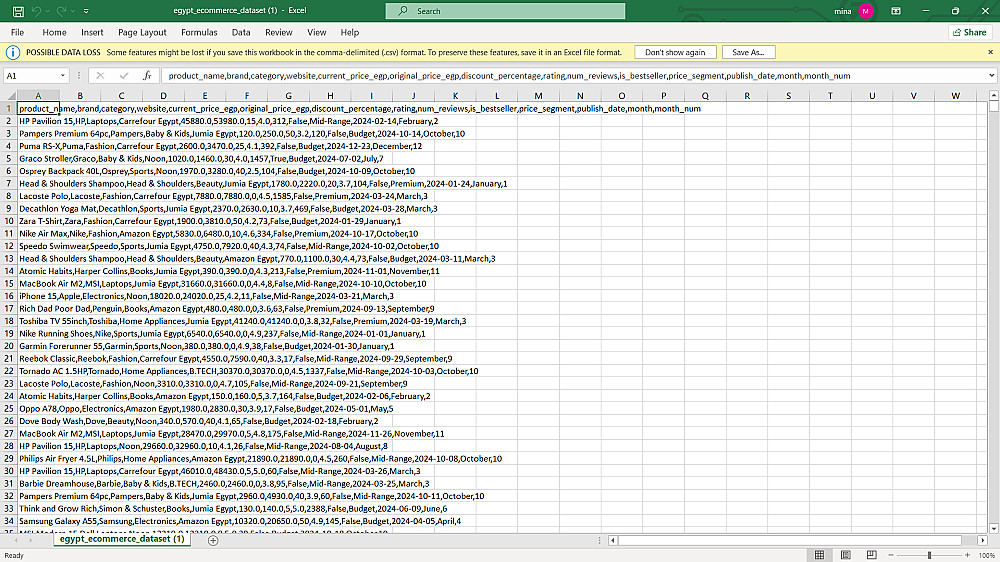Click the Select All corner triangle
This screenshot has width=1000, height=562.
click(x=9, y=96)
